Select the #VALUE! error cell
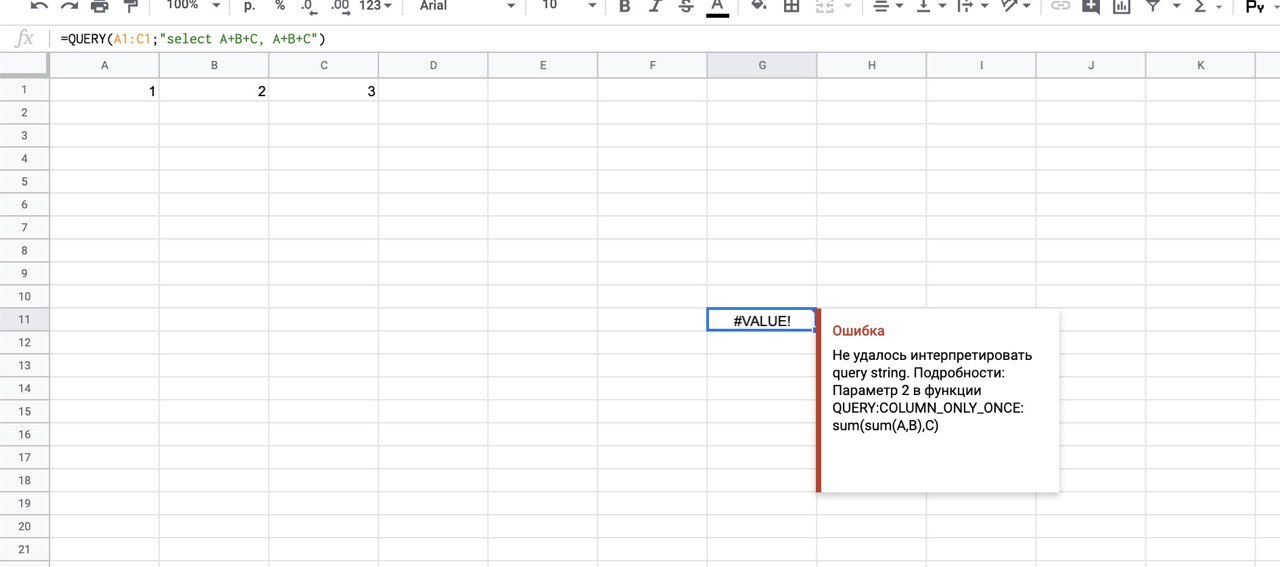1280x567 pixels. coord(762,320)
